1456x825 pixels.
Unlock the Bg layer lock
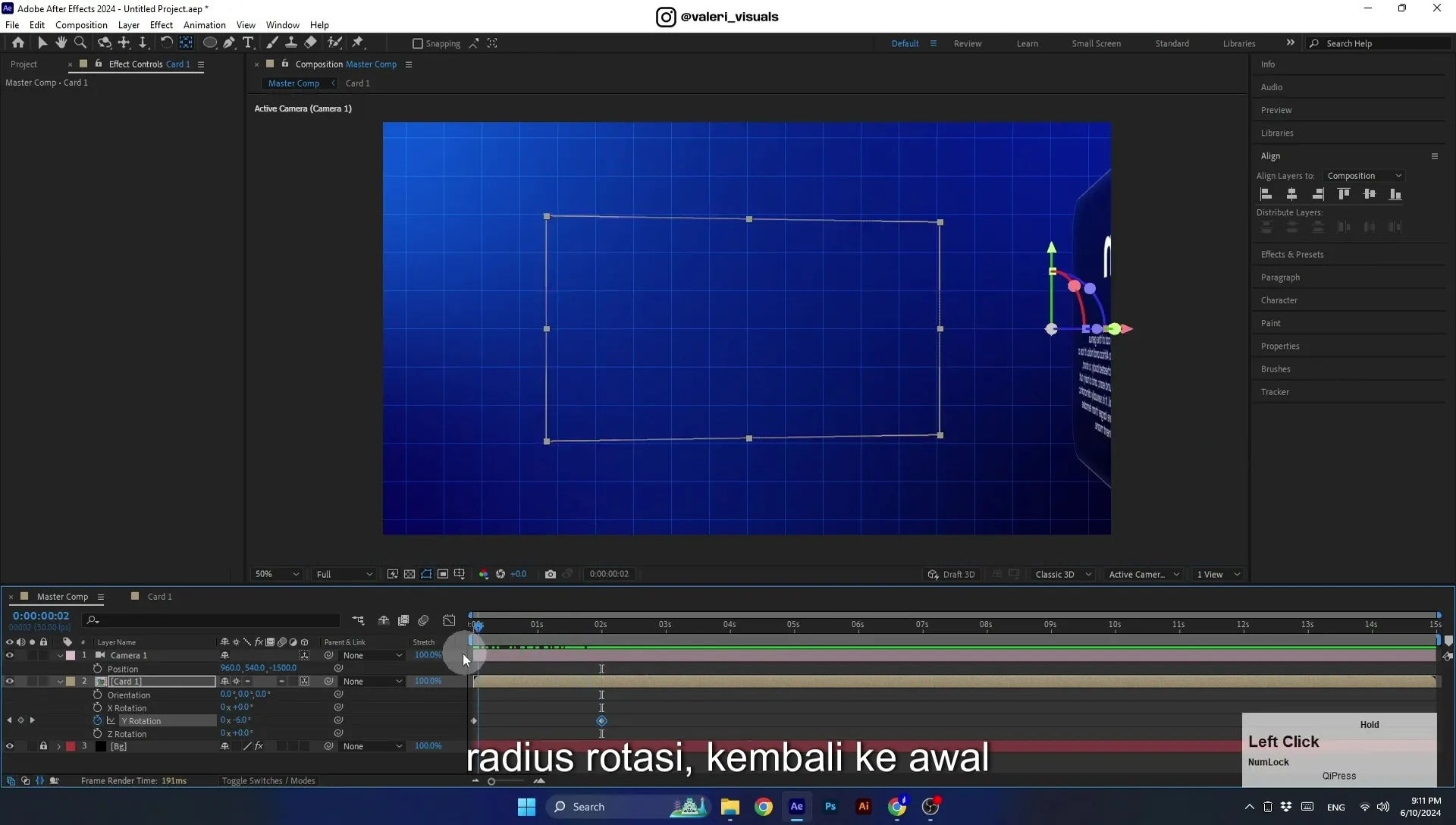43,746
